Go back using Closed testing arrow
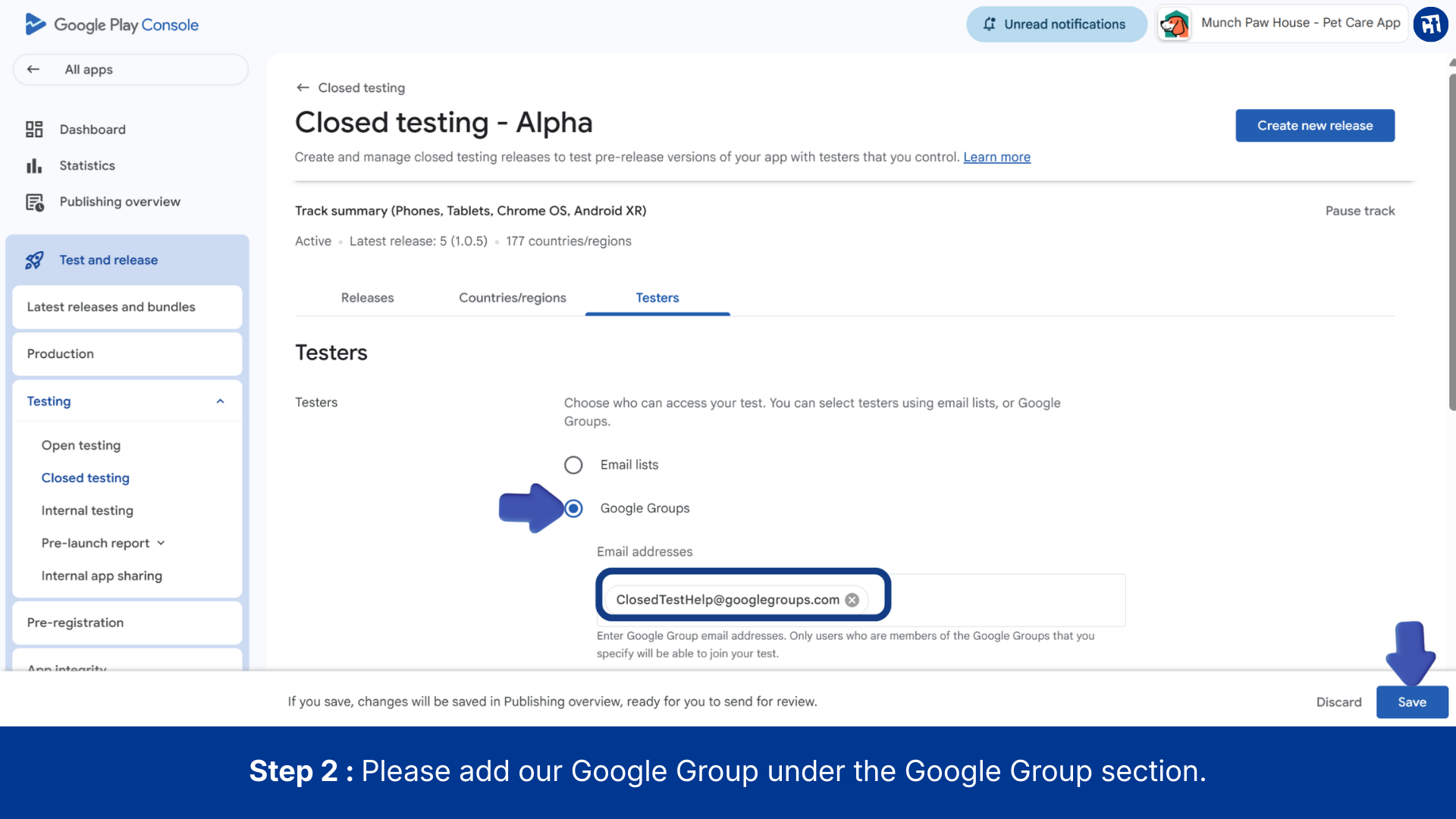Viewport: 1456px width, 819px height. (303, 88)
